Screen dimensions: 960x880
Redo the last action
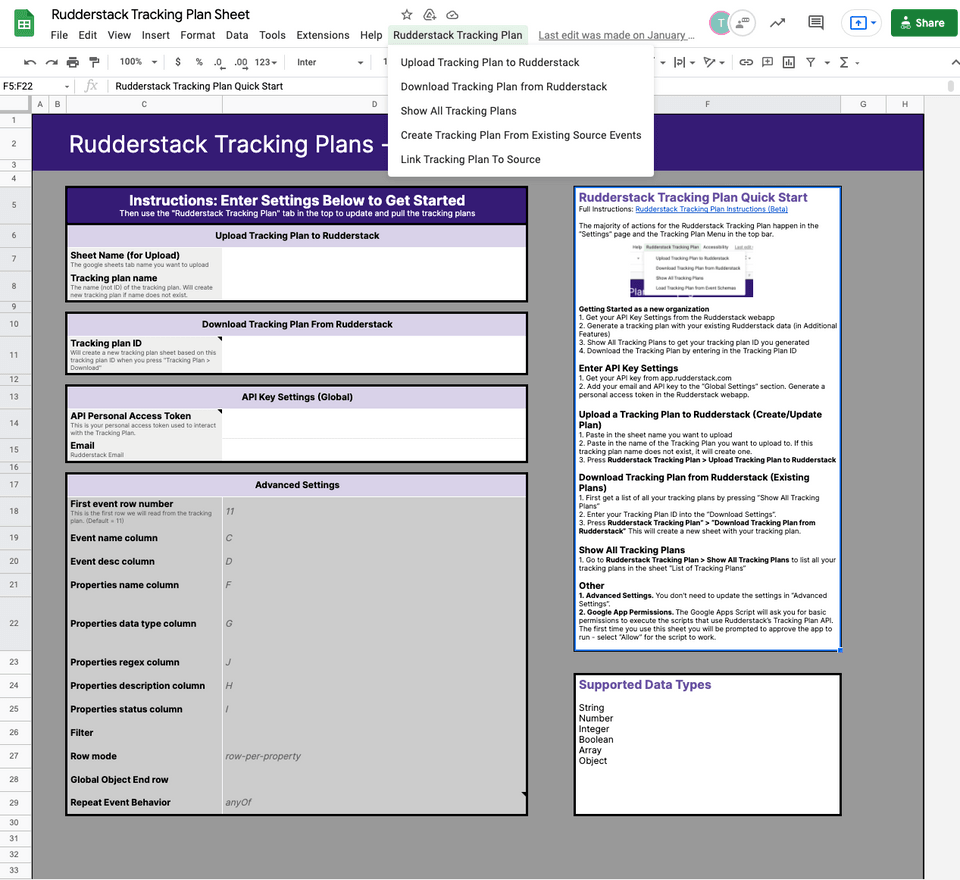tap(51, 62)
